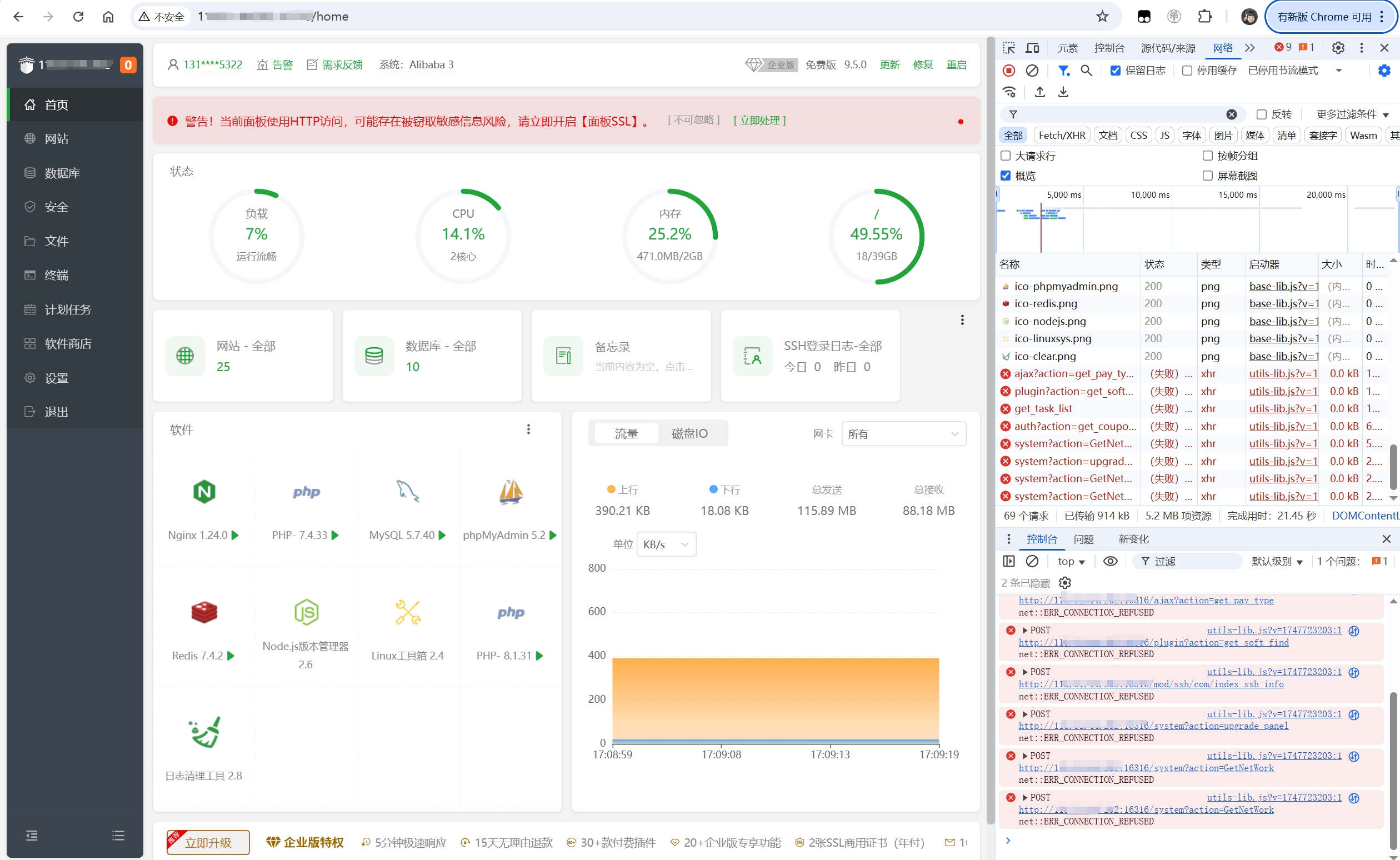This screenshot has height=860, width=1400.
Task: Click the 修复 panel link
Action: (x=922, y=65)
